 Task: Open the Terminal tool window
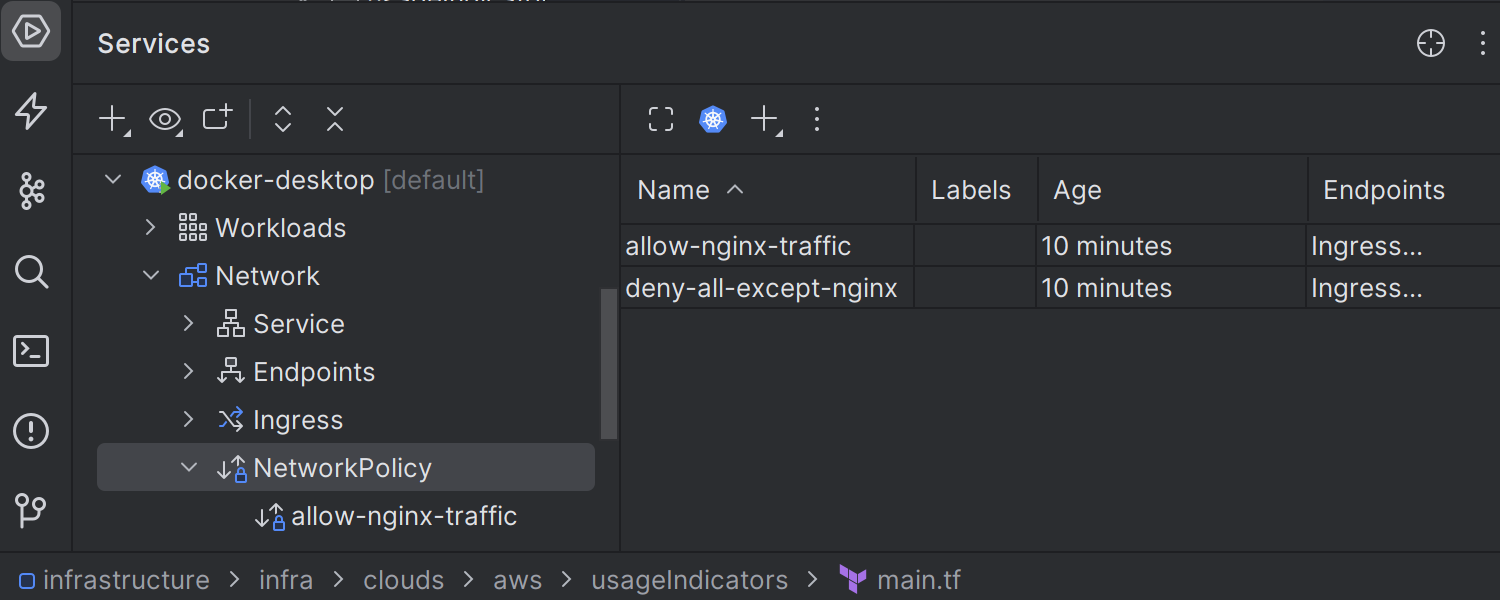[31, 351]
